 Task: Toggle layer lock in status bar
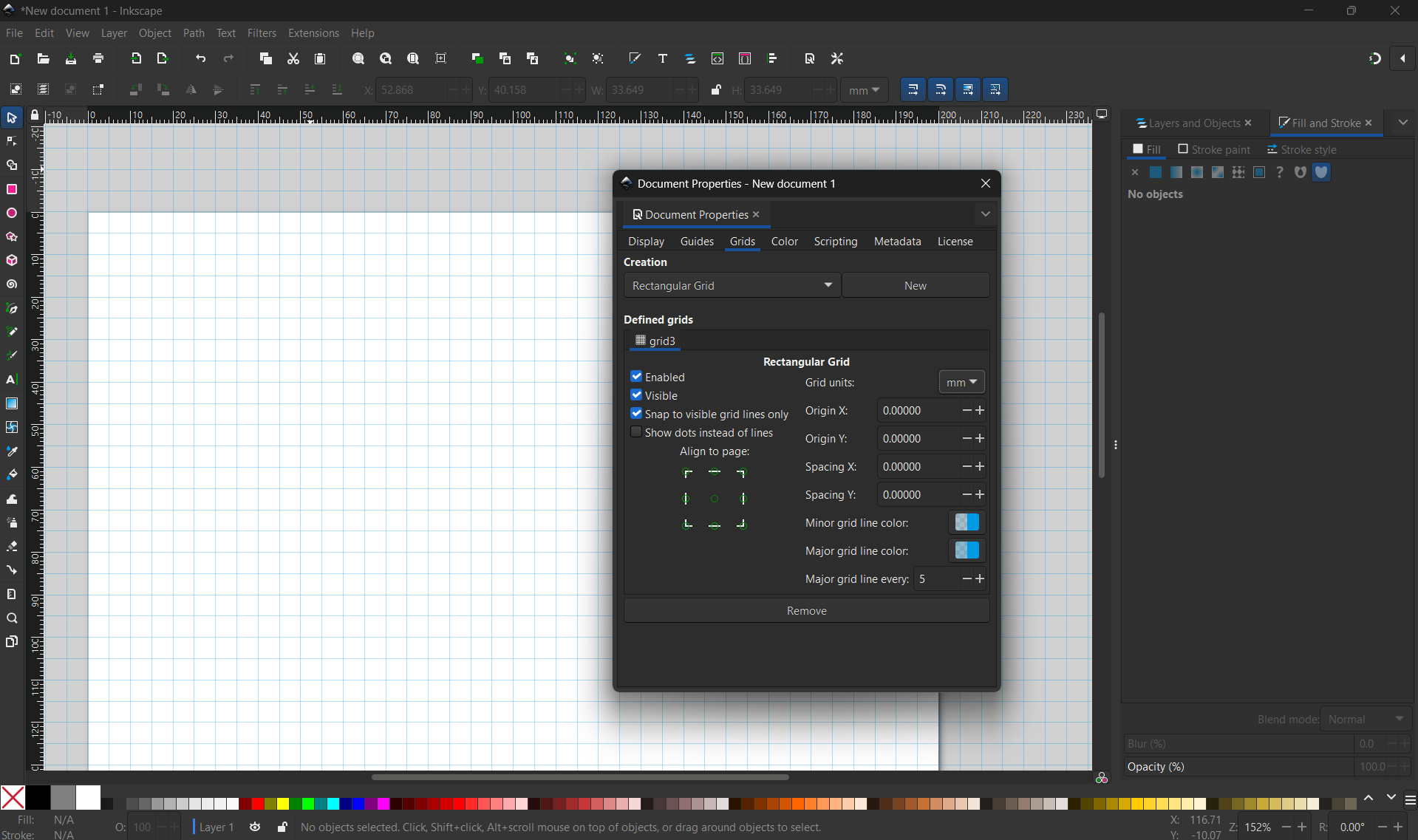282,827
